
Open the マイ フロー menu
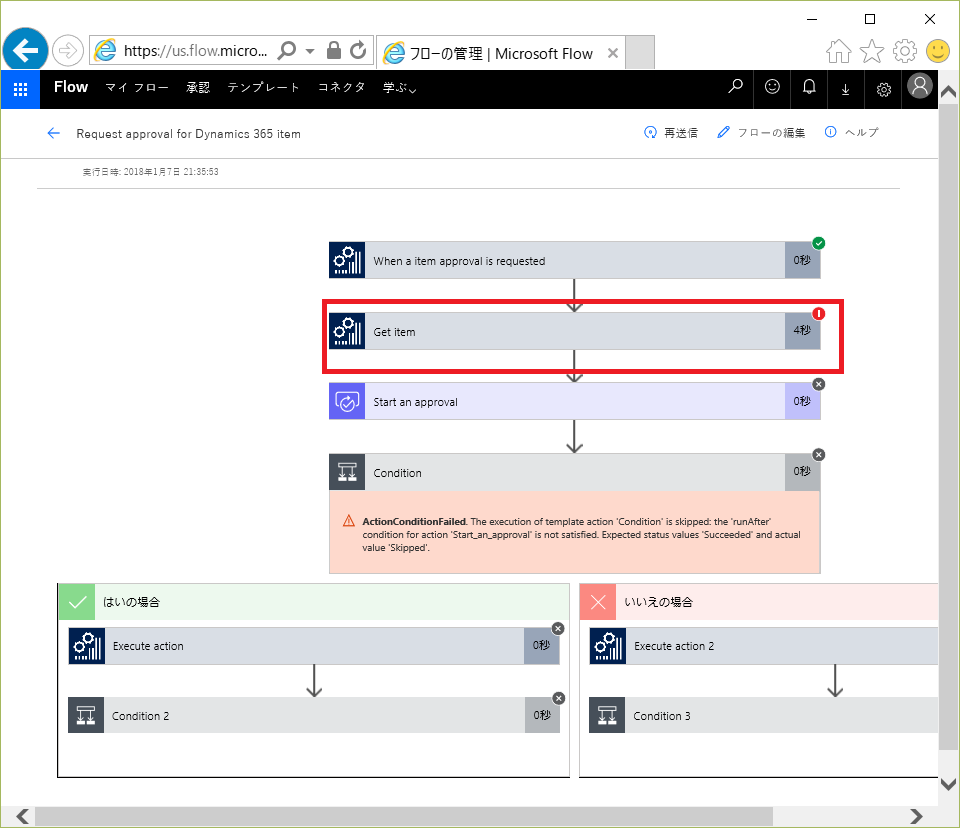point(137,88)
